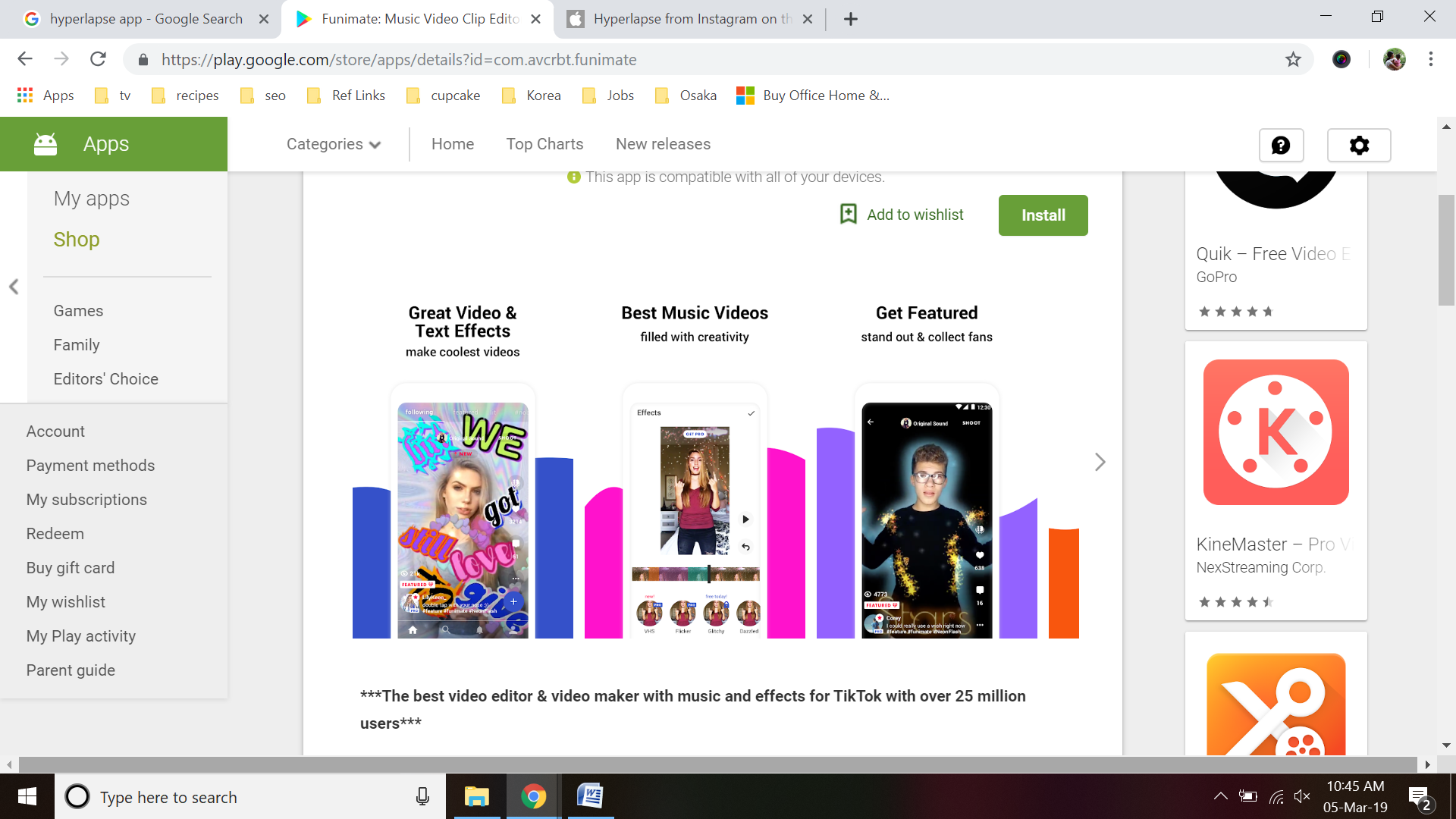
Task: Click Add to wishlist link
Action: point(915,215)
